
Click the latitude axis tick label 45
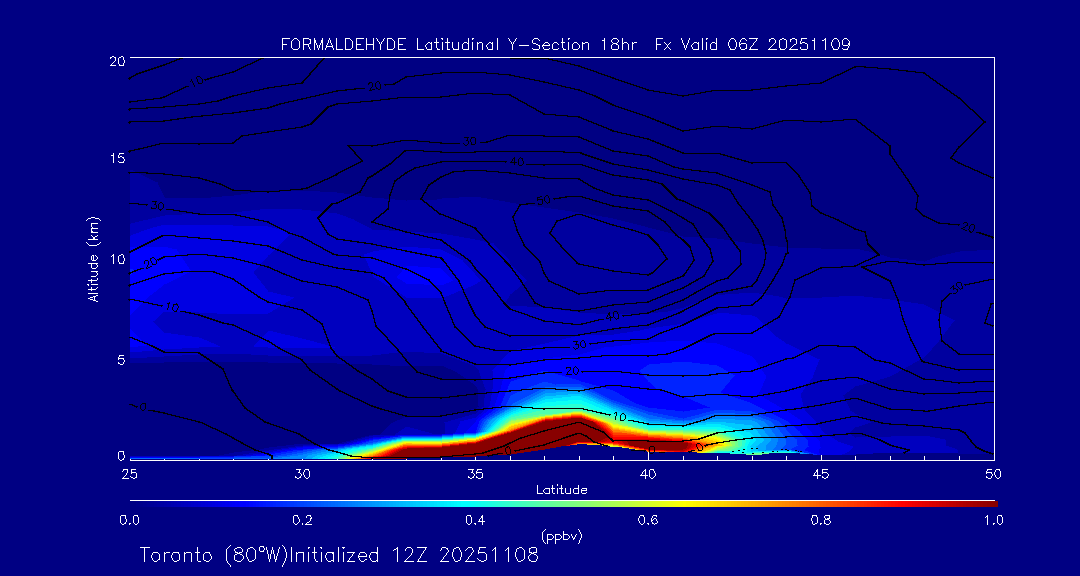point(821,473)
